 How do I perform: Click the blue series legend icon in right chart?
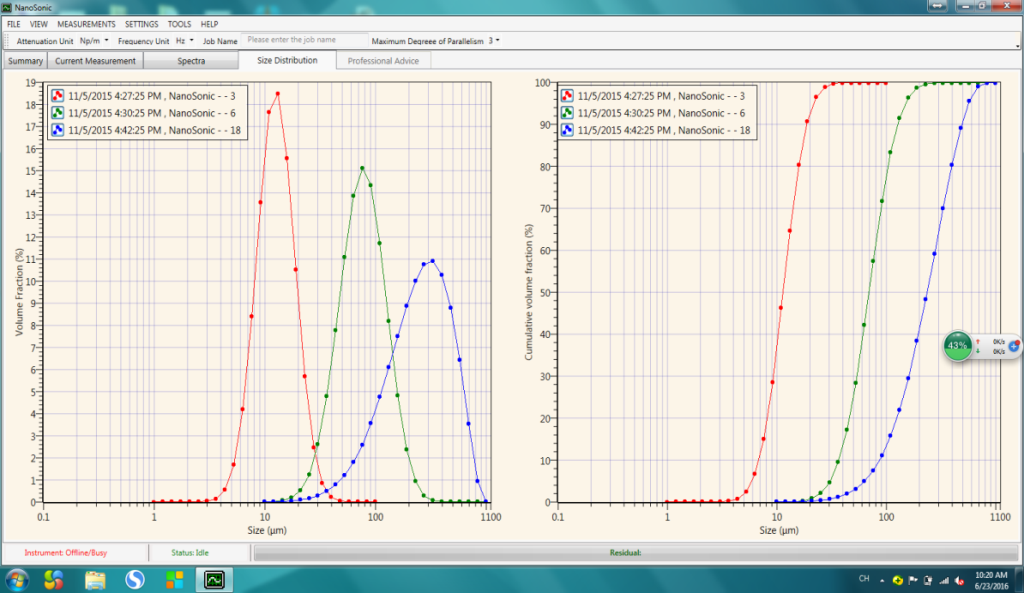568,130
